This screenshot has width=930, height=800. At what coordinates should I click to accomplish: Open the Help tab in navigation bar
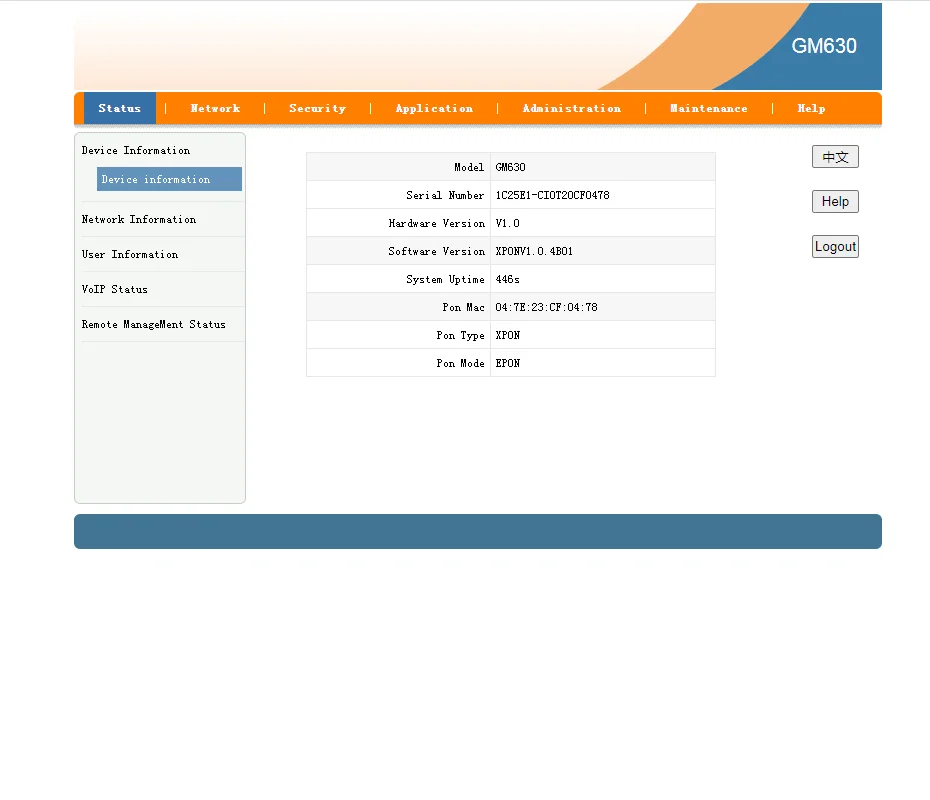pyautogui.click(x=811, y=109)
